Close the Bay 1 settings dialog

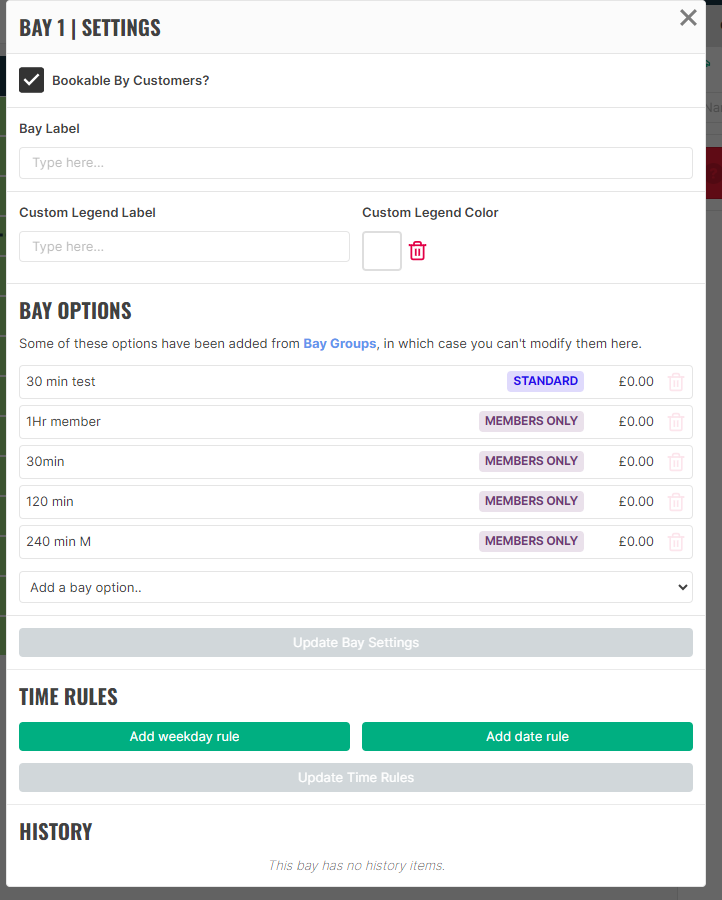688,18
